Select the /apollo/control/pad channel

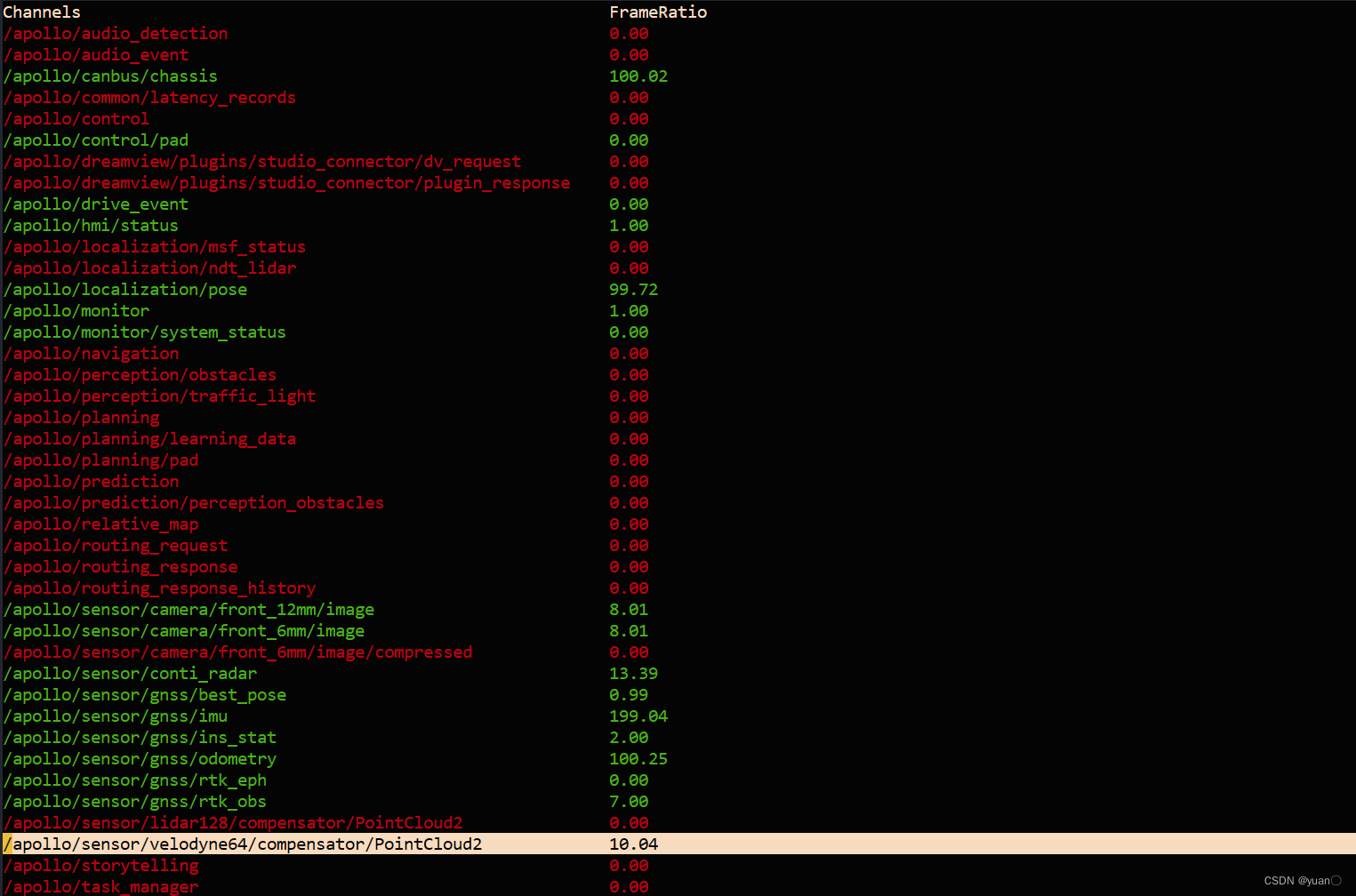click(96, 140)
